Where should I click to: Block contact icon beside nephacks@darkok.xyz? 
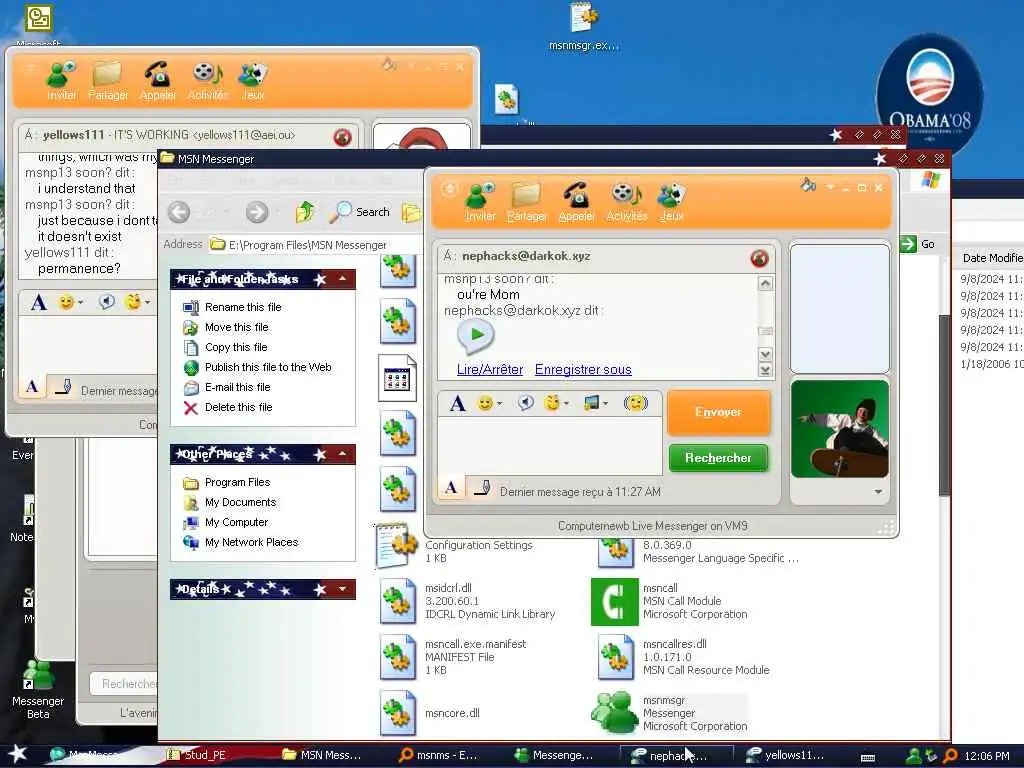coord(760,259)
